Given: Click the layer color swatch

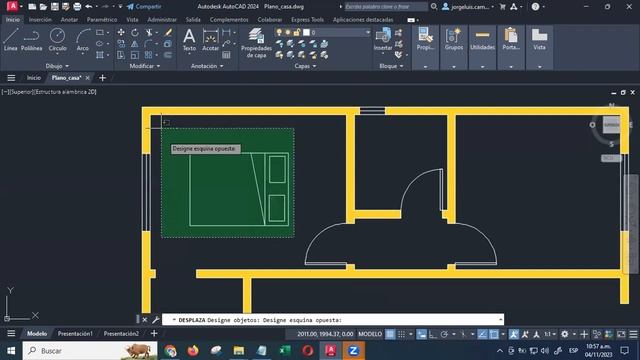Looking at the screenshot, I should coord(306,32).
